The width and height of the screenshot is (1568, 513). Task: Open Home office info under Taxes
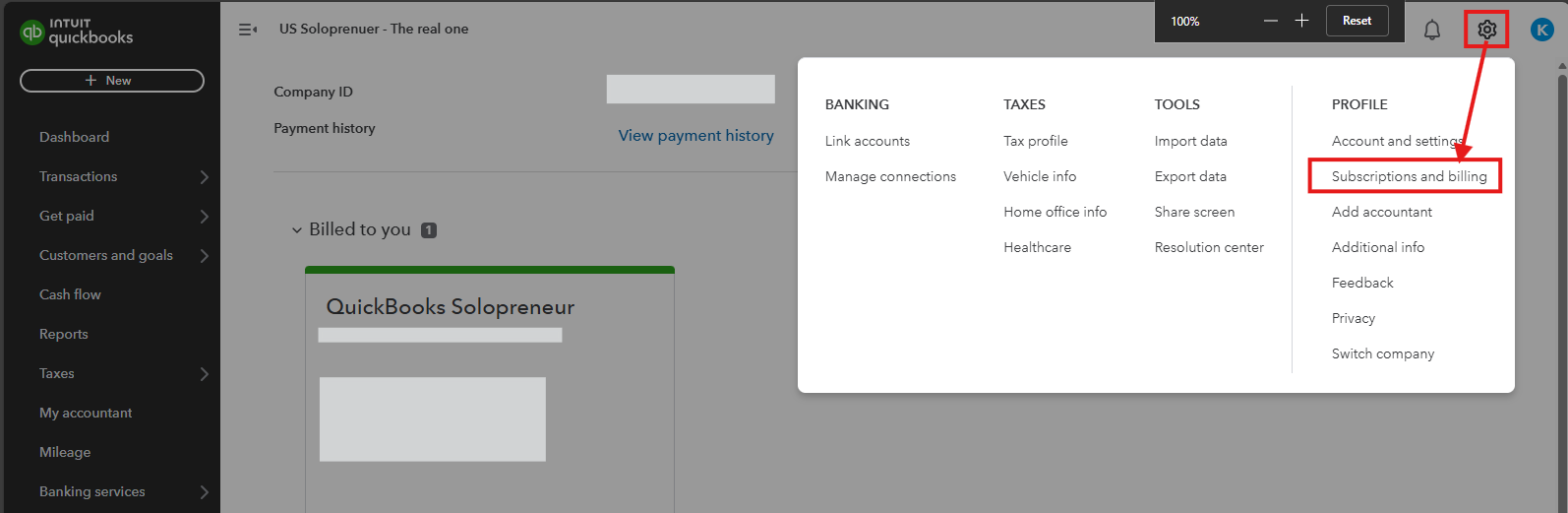pos(1055,212)
